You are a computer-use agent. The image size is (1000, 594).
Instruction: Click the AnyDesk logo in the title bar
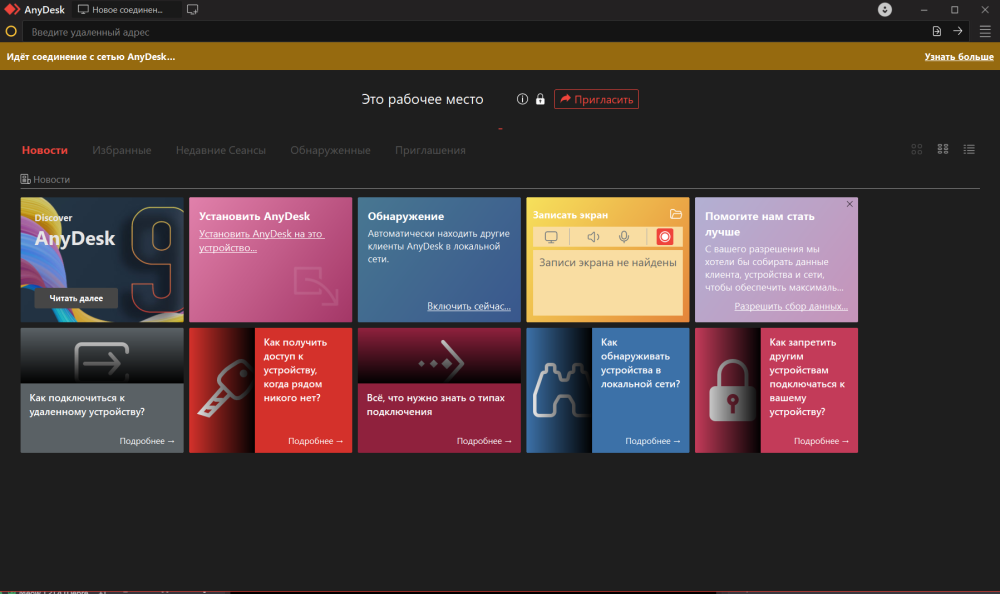(x=12, y=10)
